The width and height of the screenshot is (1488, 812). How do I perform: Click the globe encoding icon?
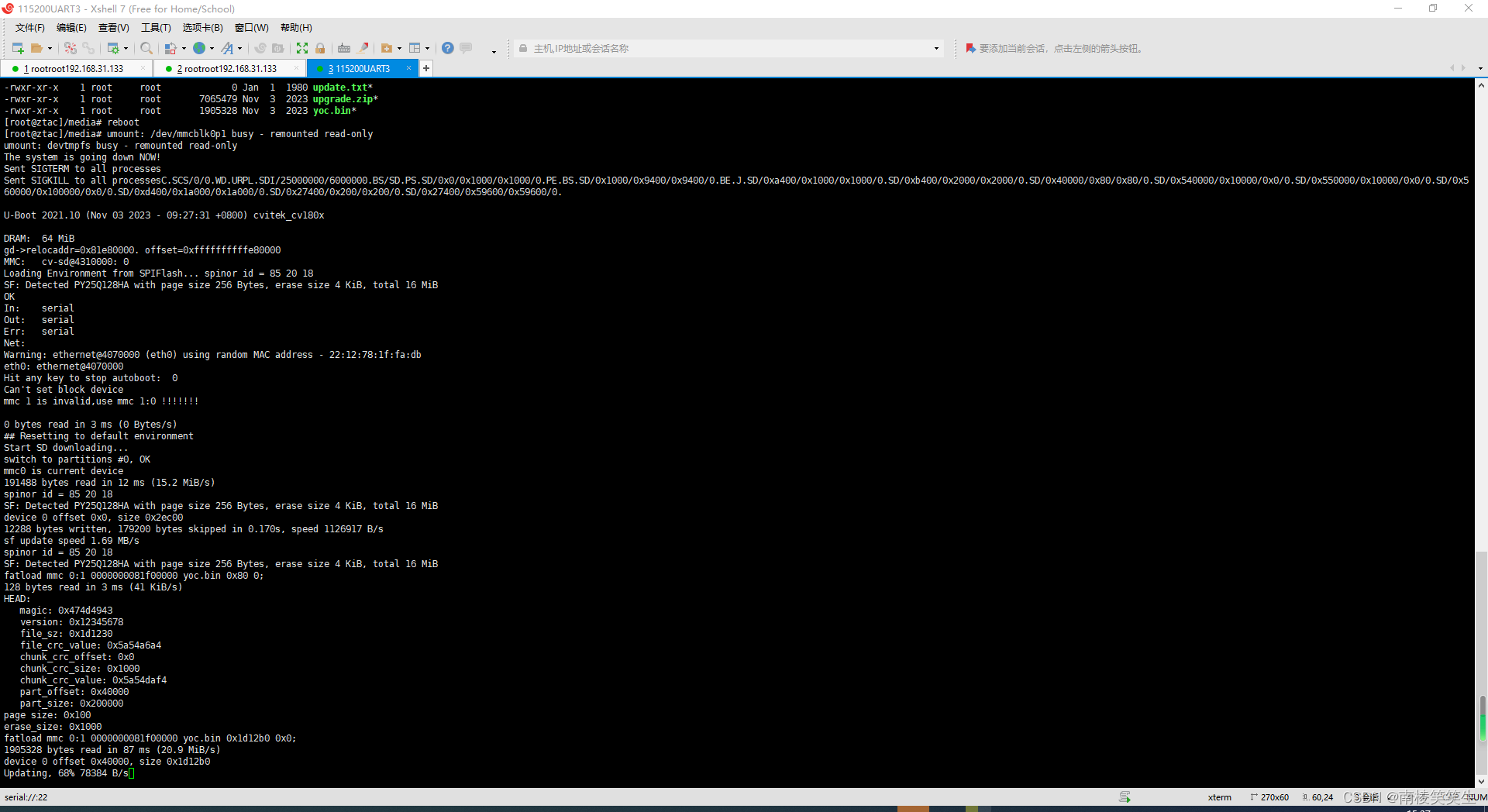pyautogui.click(x=198, y=48)
